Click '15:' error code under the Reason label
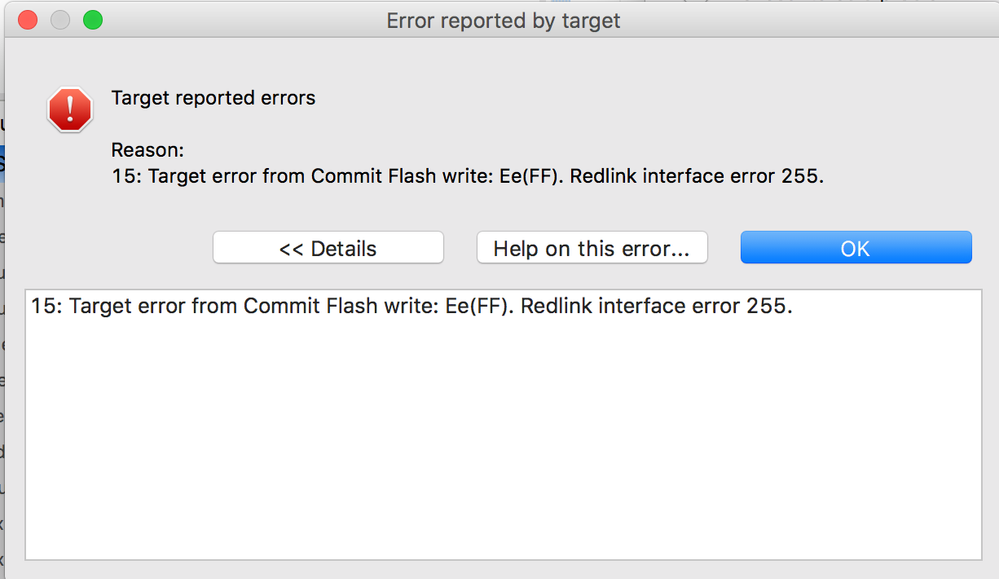 click(x=126, y=177)
